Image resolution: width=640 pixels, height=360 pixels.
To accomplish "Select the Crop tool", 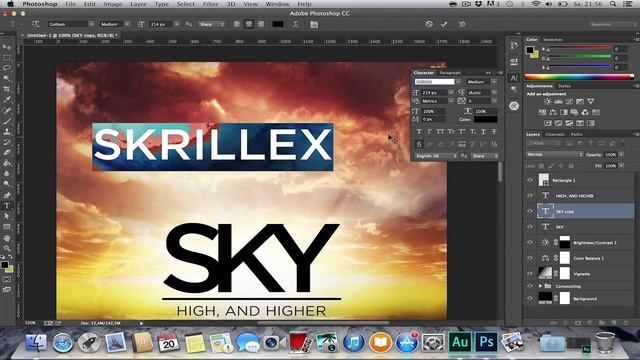I will tap(7, 89).
